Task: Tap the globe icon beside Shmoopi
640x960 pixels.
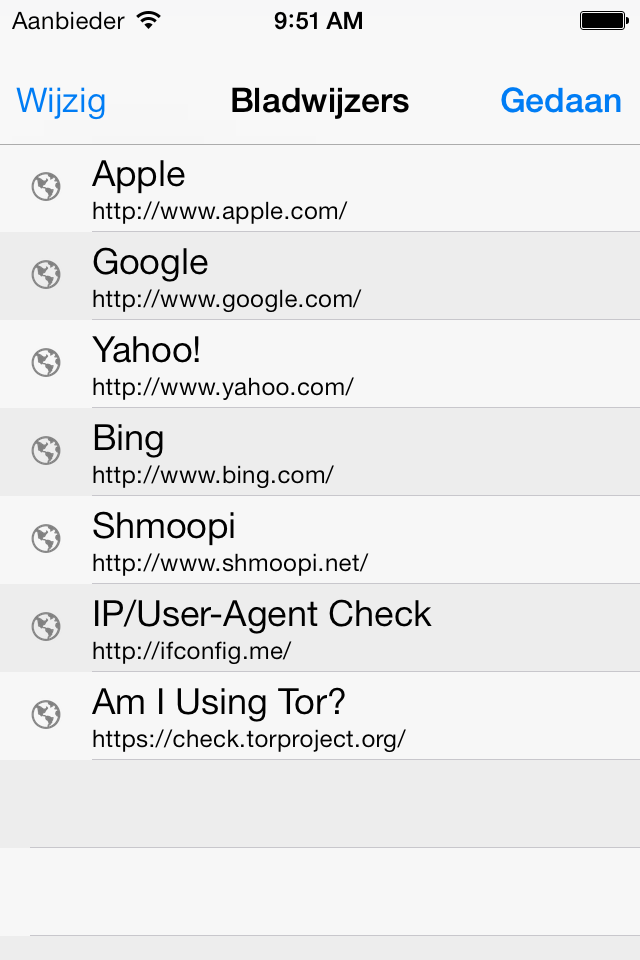Action: click(x=46, y=539)
